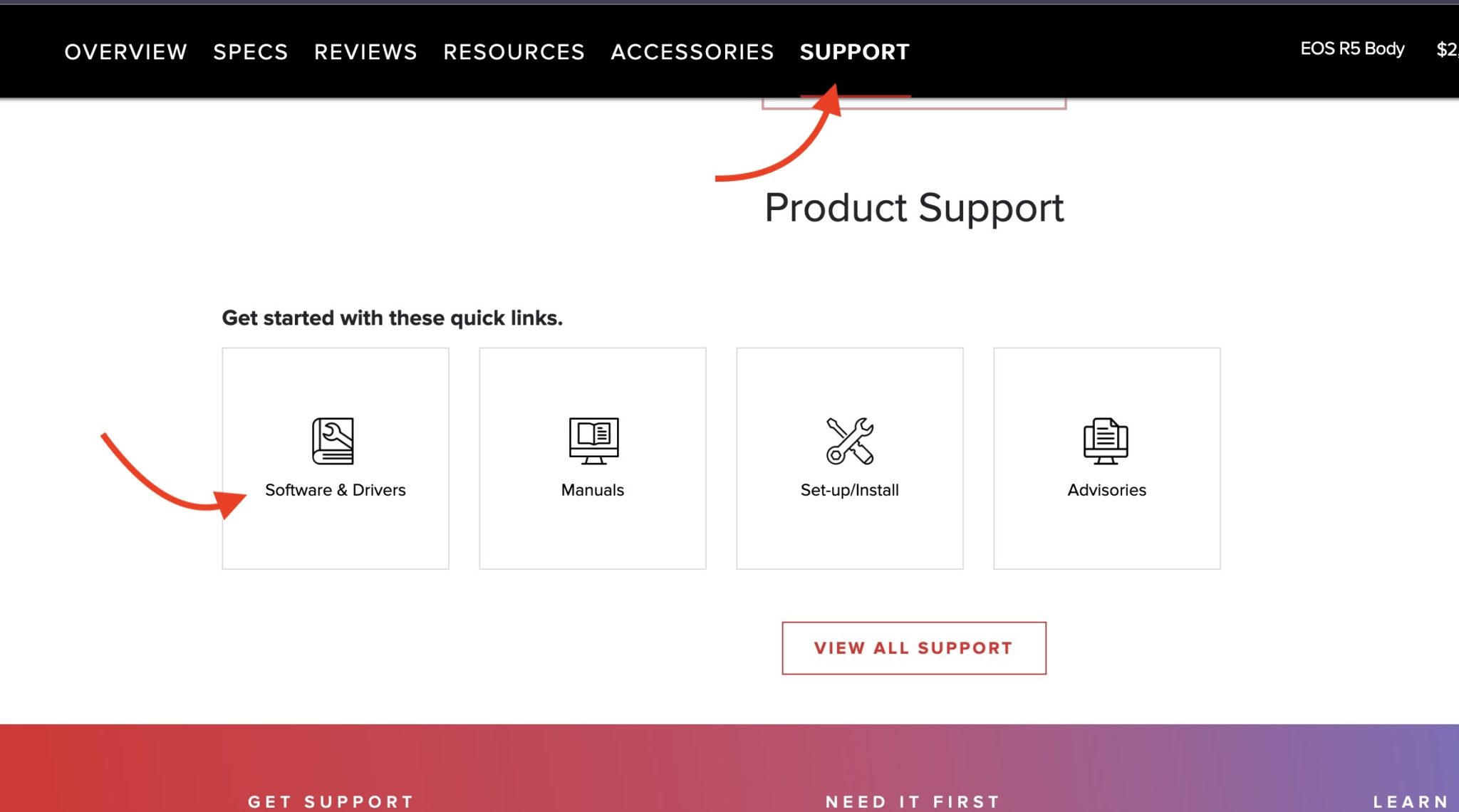The height and width of the screenshot is (812, 1459).
Task: Open the Software & Drivers text link
Action: [335, 490]
